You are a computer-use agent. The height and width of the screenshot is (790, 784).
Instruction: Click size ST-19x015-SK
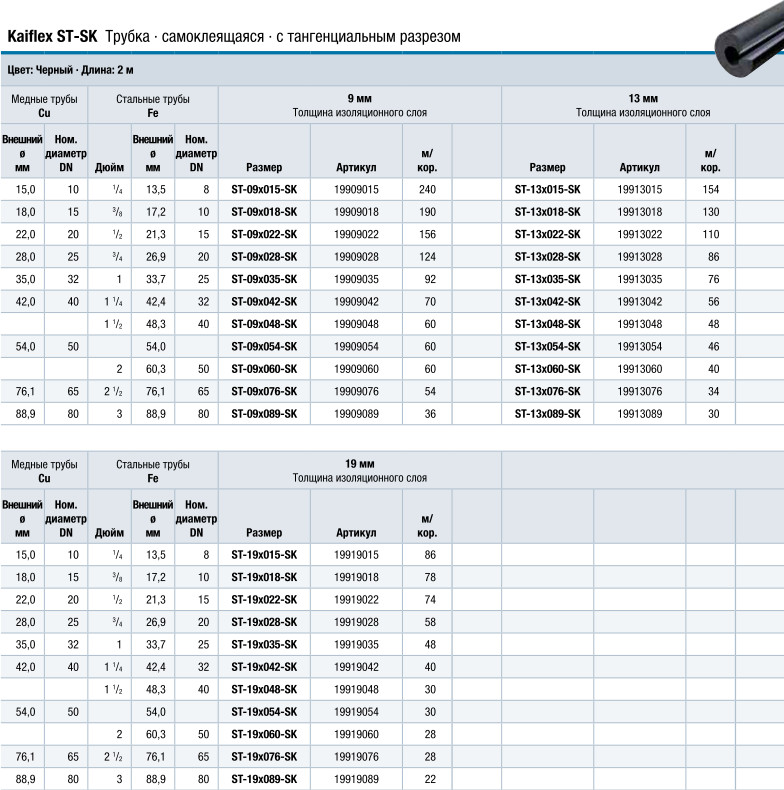tap(264, 555)
